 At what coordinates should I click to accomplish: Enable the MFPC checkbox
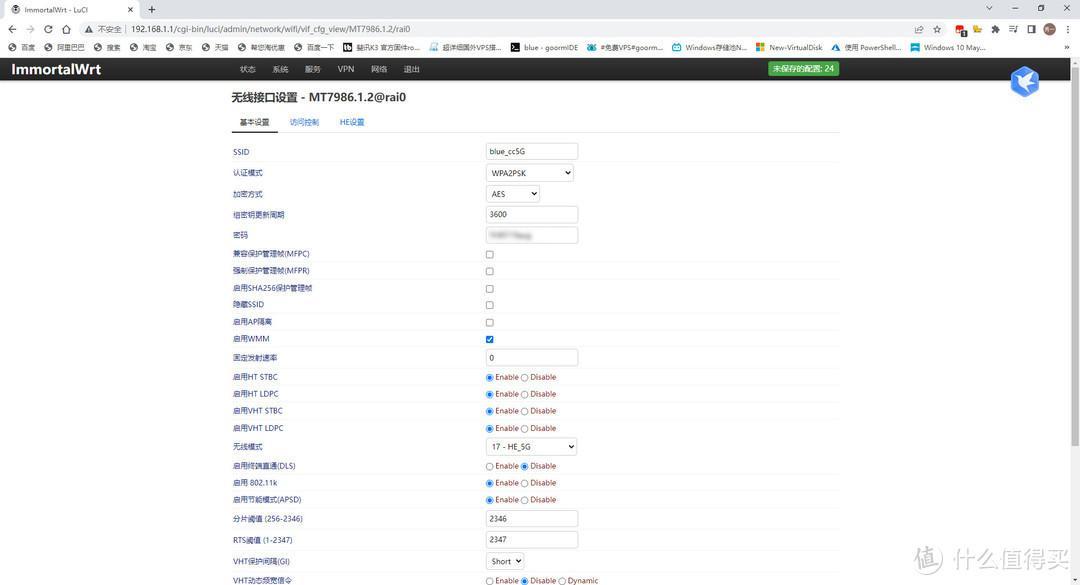pyautogui.click(x=490, y=254)
